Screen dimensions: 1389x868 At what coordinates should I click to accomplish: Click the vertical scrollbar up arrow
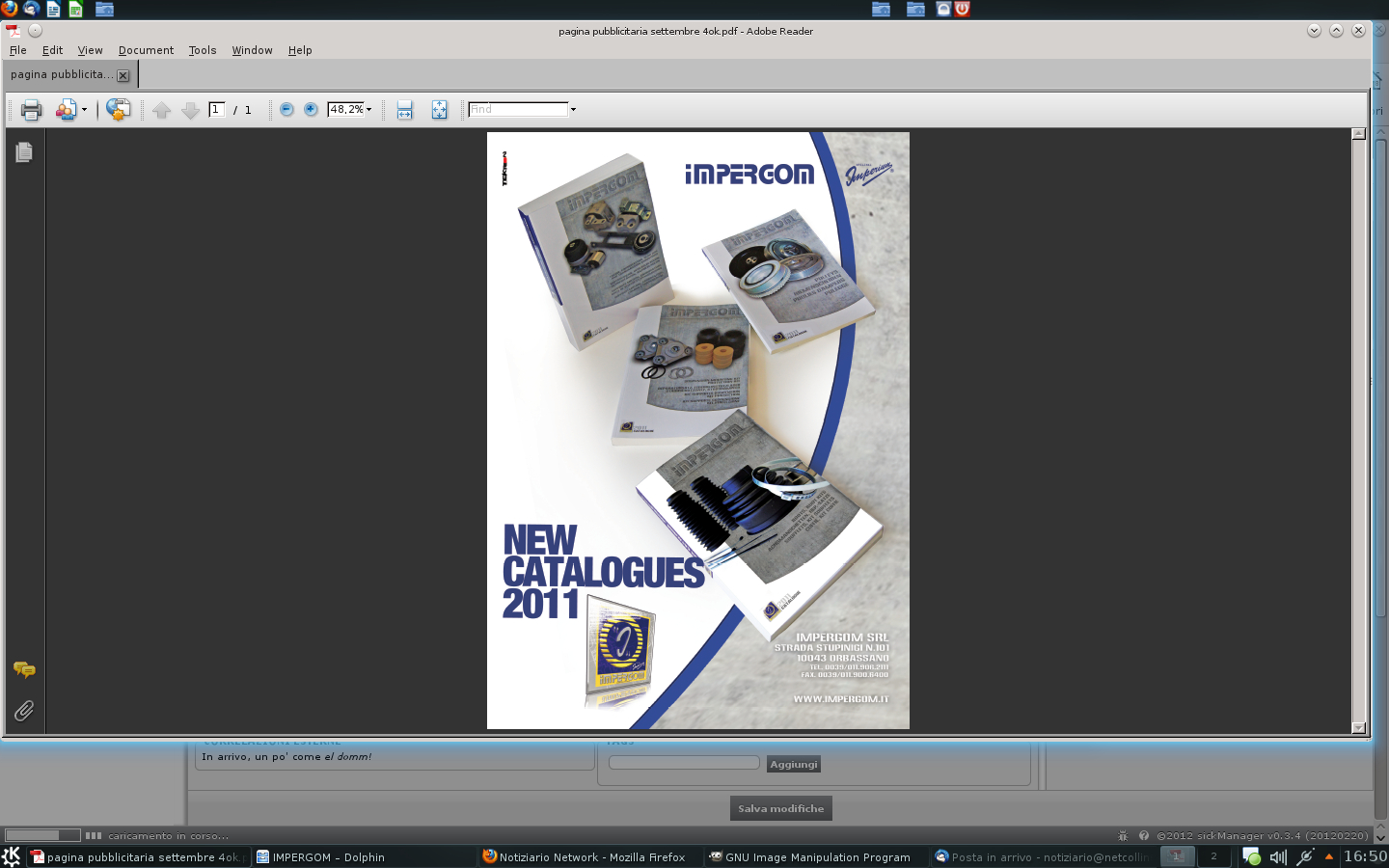(x=1359, y=134)
